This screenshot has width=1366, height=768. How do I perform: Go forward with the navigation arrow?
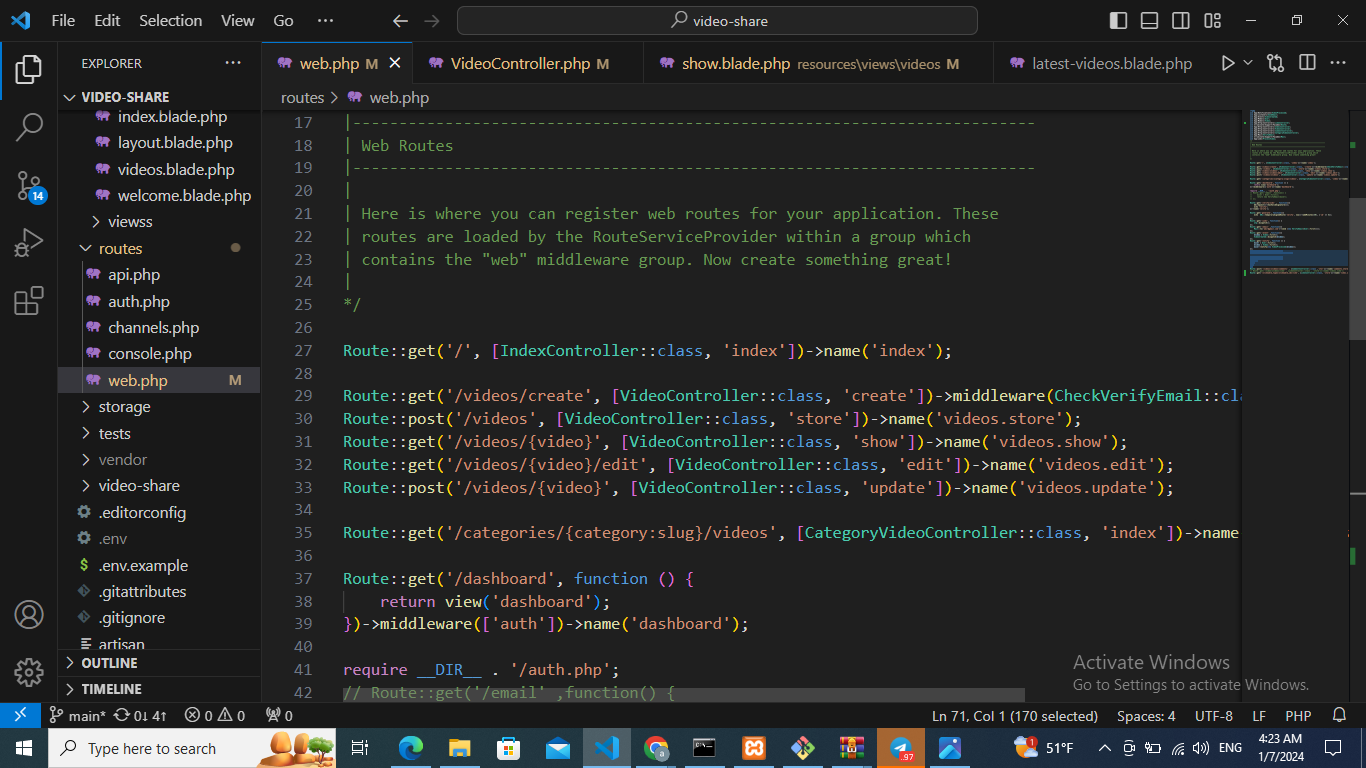pyautogui.click(x=432, y=20)
